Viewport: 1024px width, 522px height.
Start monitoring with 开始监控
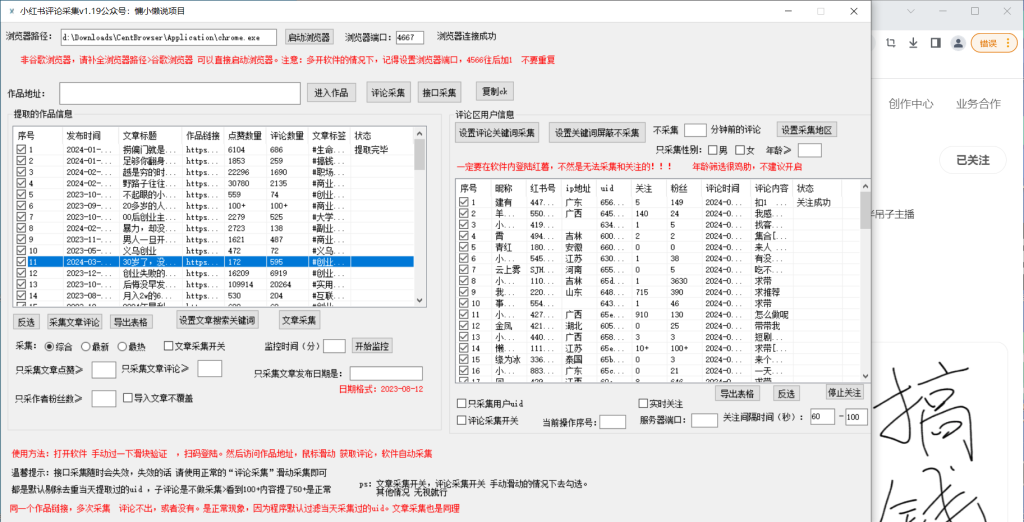pyautogui.click(x=372, y=346)
